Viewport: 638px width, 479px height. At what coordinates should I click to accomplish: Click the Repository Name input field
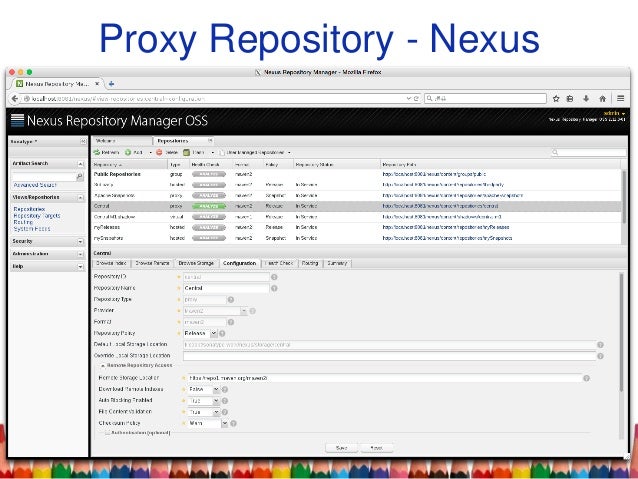point(226,288)
